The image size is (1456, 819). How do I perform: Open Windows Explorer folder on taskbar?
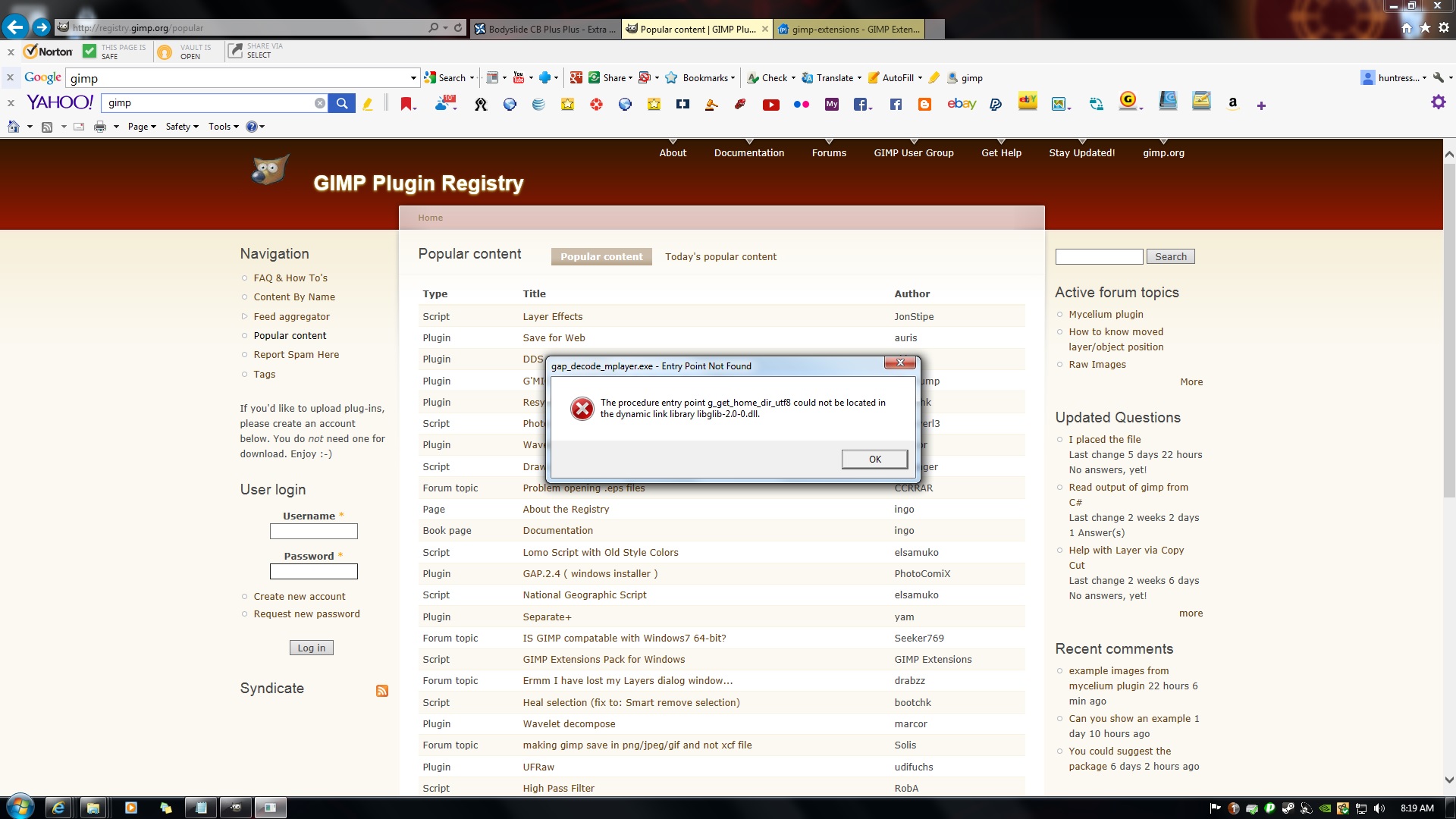pos(93,808)
